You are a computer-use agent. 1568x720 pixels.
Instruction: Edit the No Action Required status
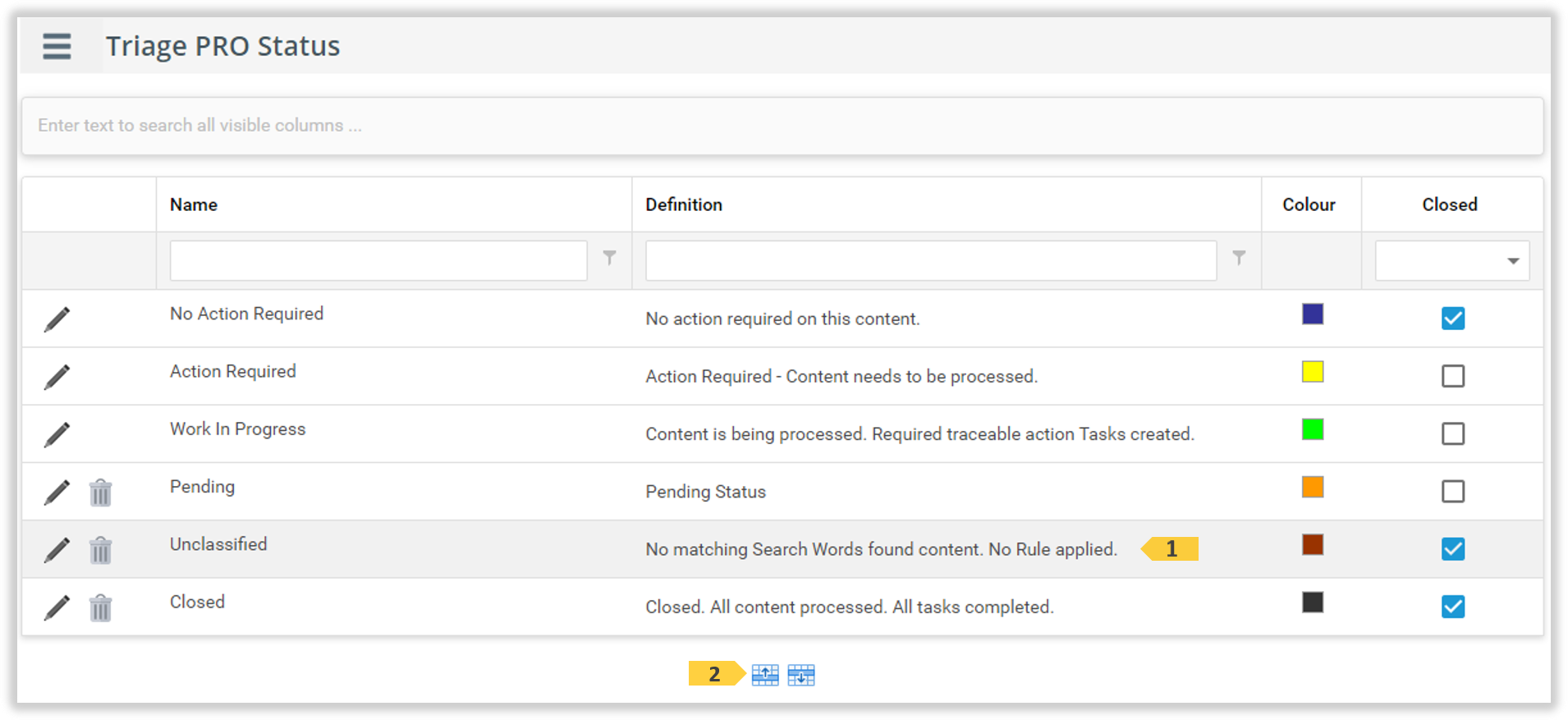[57, 319]
